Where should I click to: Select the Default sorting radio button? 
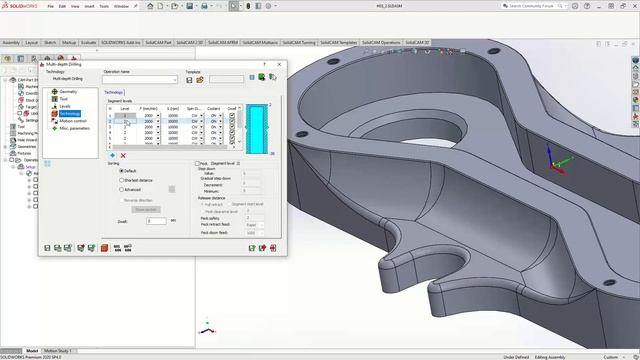(121, 171)
